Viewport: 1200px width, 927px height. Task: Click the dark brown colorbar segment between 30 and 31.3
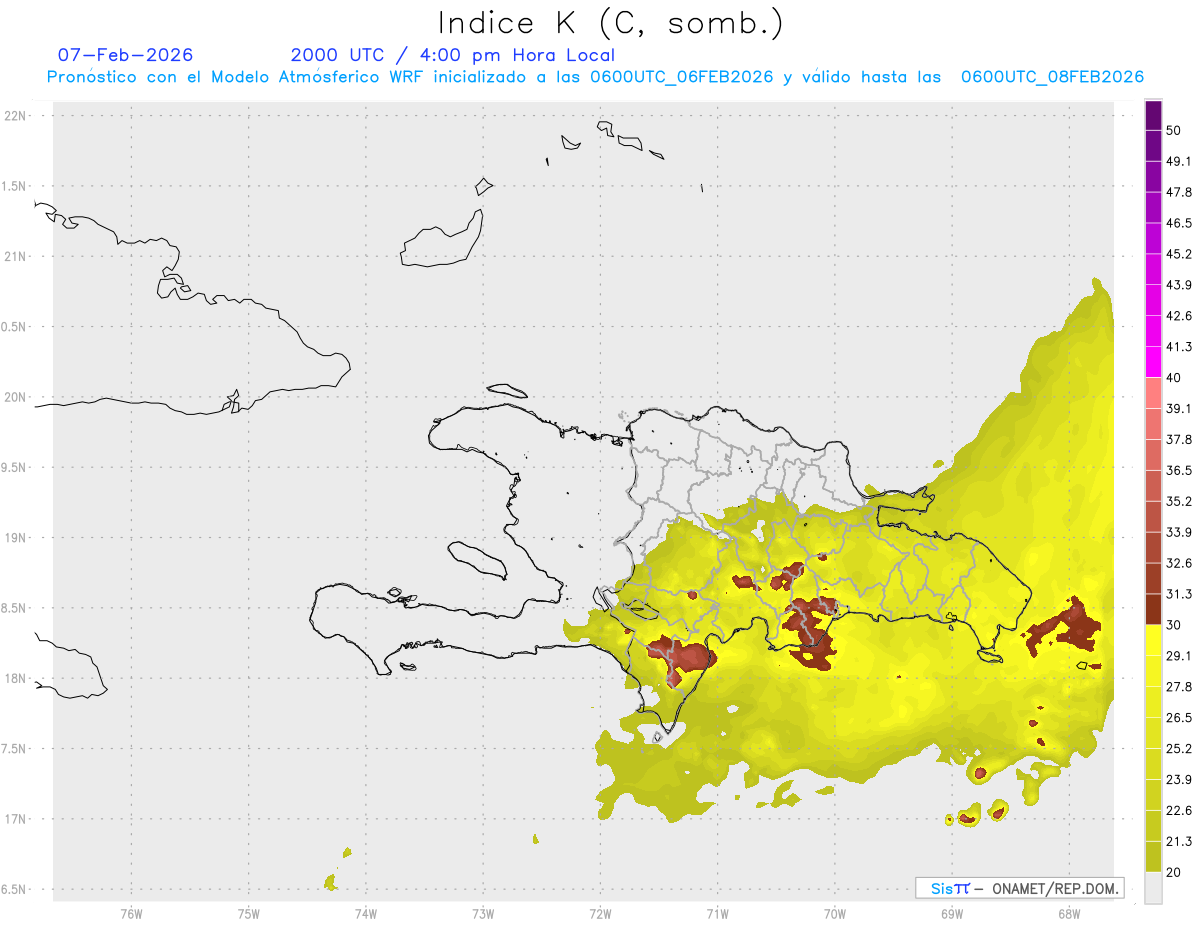coord(1153,610)
